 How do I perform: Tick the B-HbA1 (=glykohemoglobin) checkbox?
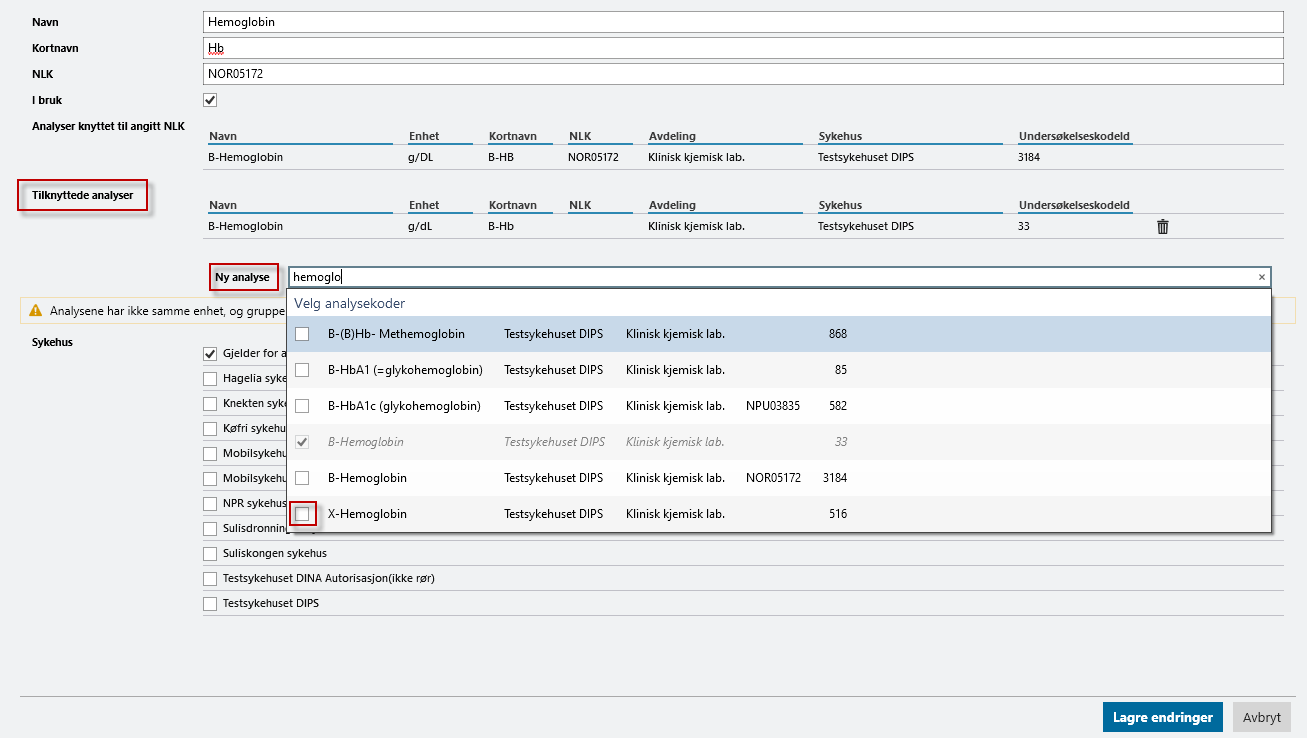[x=302, y=370]
